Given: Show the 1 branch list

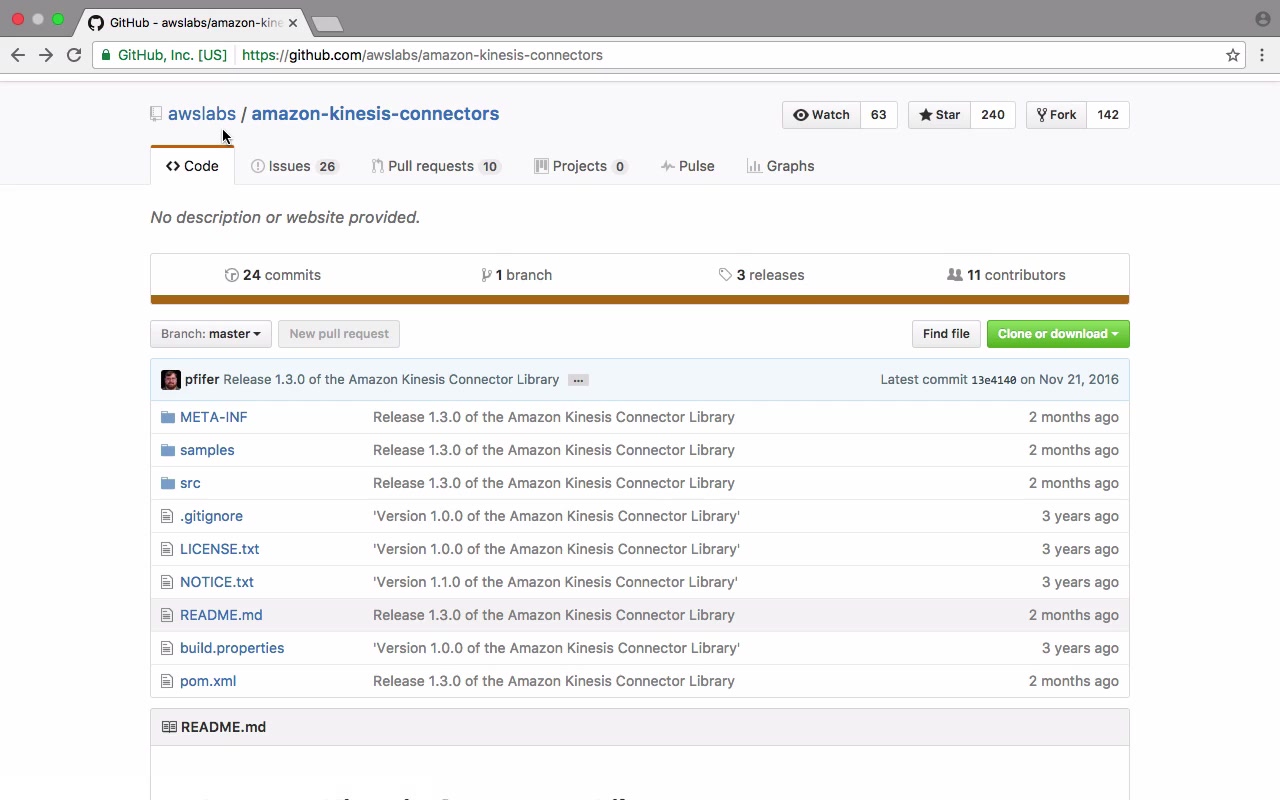Looking at the screenshot, I should coord(517,275).
